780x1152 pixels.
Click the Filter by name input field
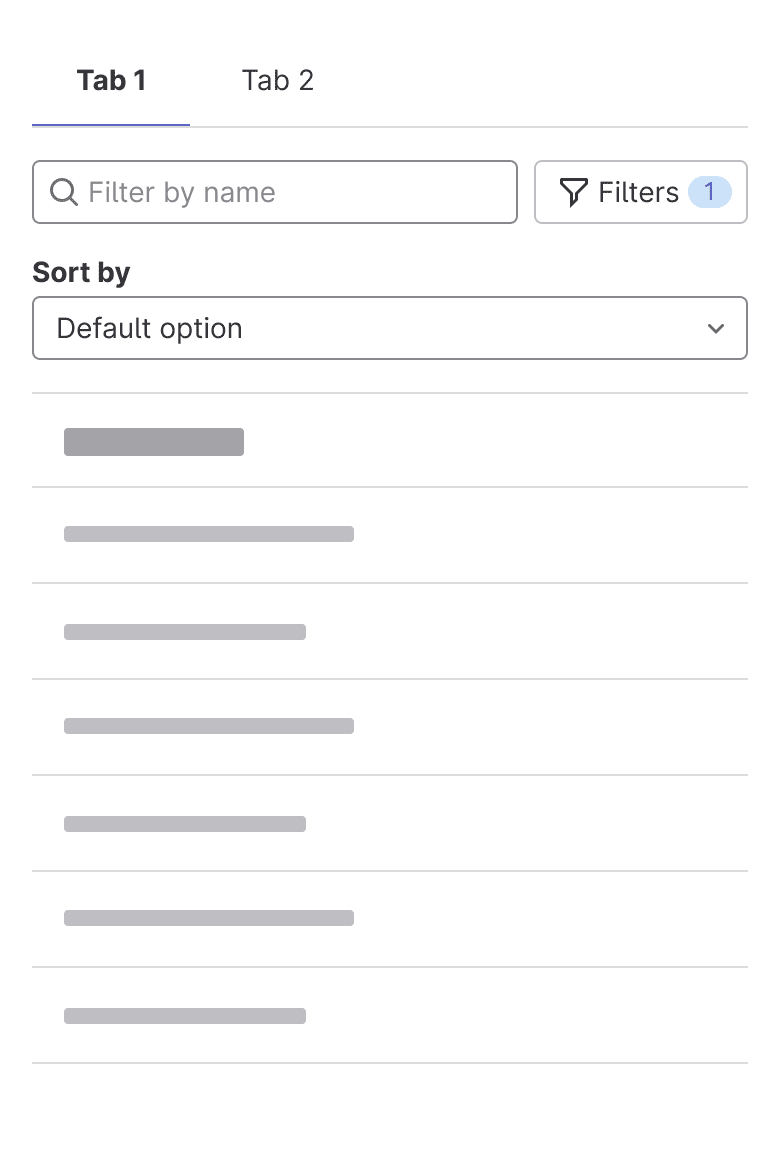click(x=274, y=192)
